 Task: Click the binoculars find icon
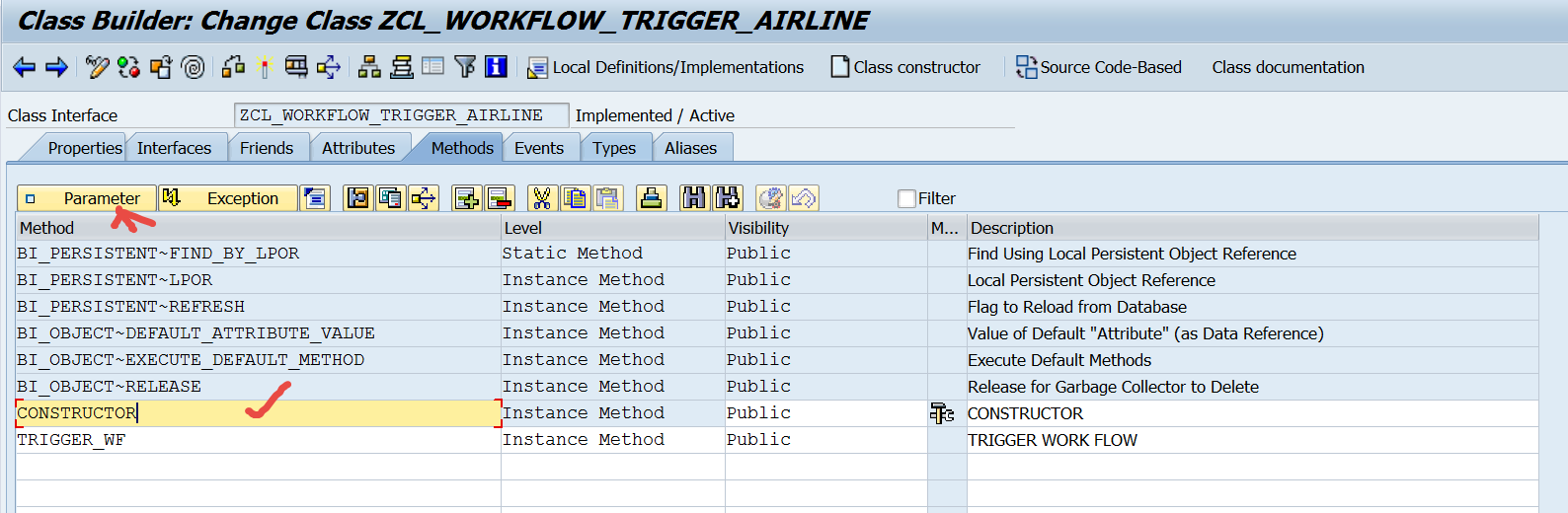(695, 198)
